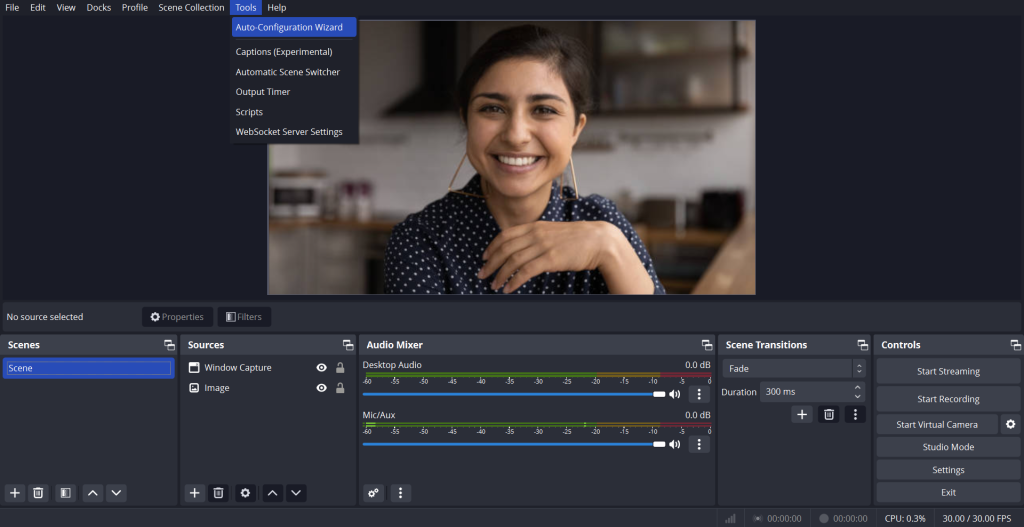This screenshot has width=1024, height=527.
Task: Undock the Sources panel
Action: [348, 345]
